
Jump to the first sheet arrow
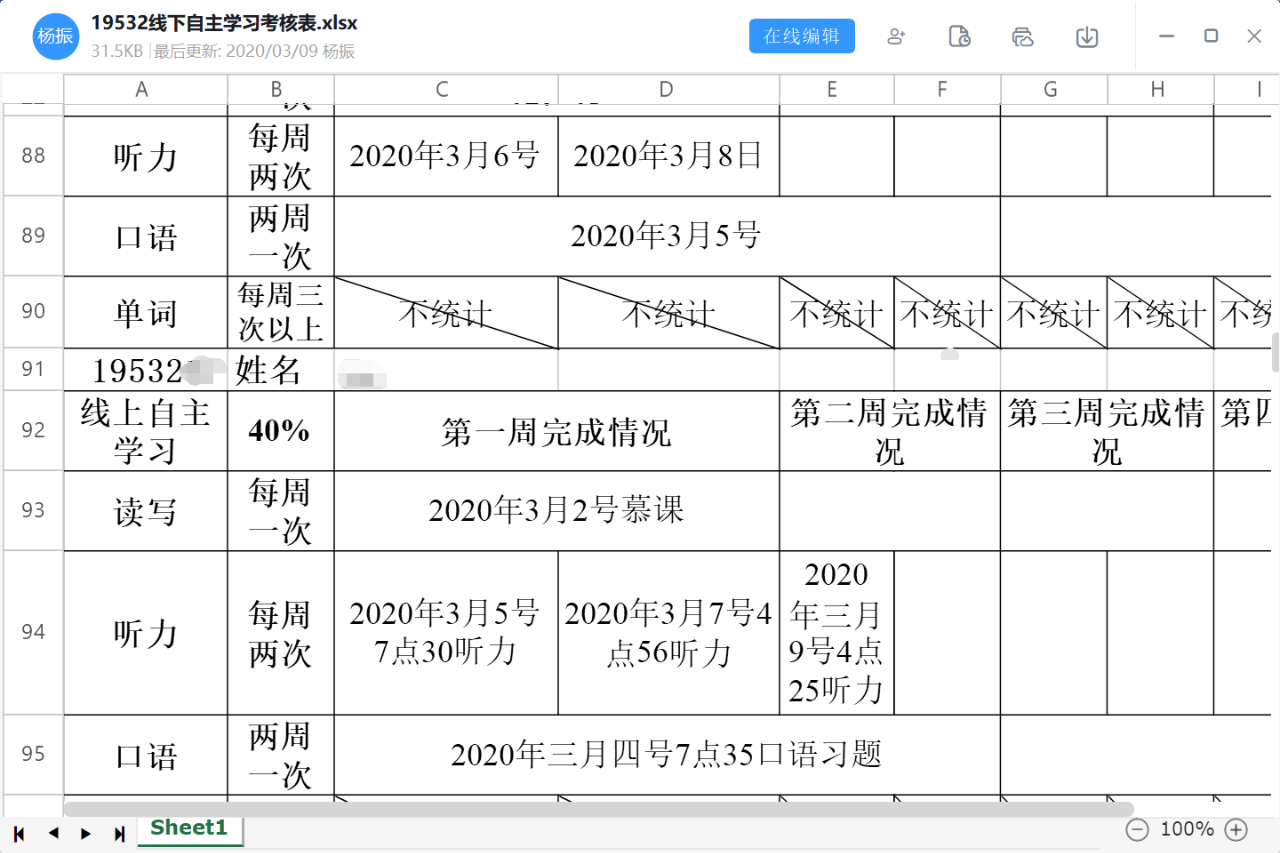(19, 833)
